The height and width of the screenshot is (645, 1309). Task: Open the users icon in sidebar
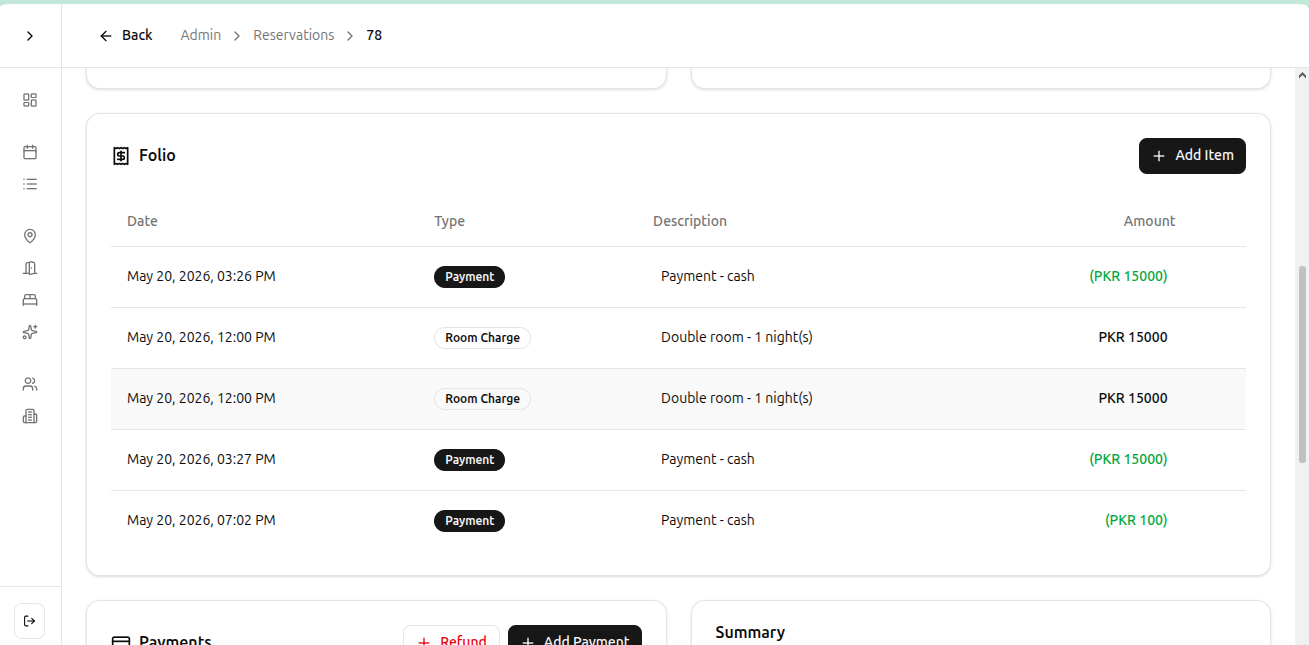30,384
